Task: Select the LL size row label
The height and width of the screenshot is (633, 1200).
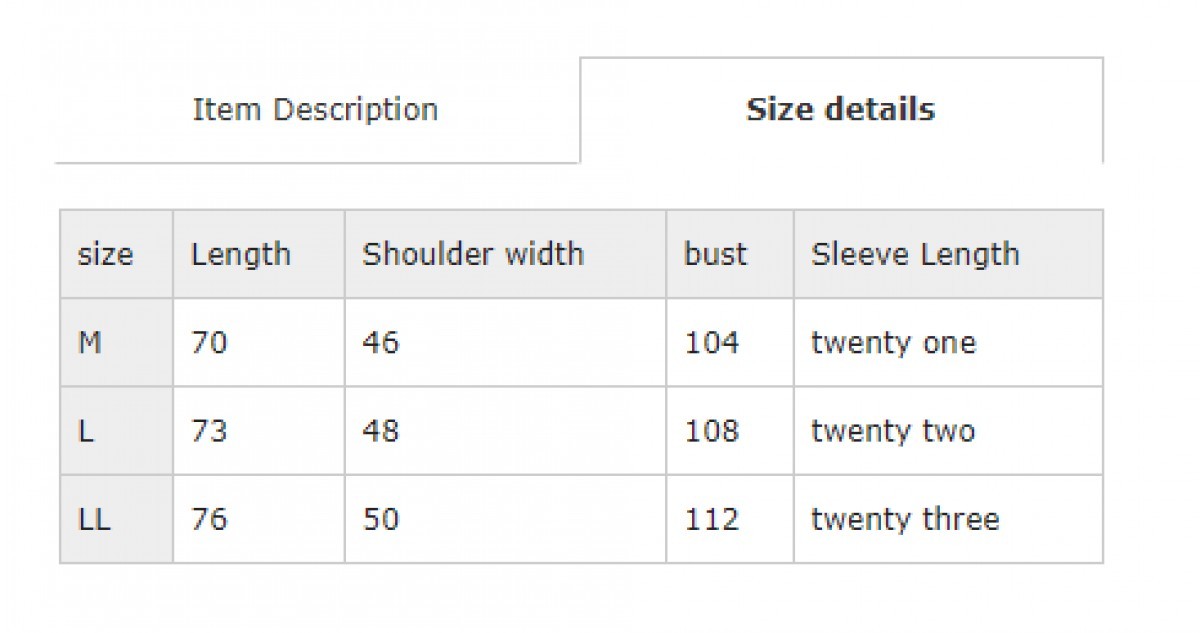Action: click(x=96, y=519)
